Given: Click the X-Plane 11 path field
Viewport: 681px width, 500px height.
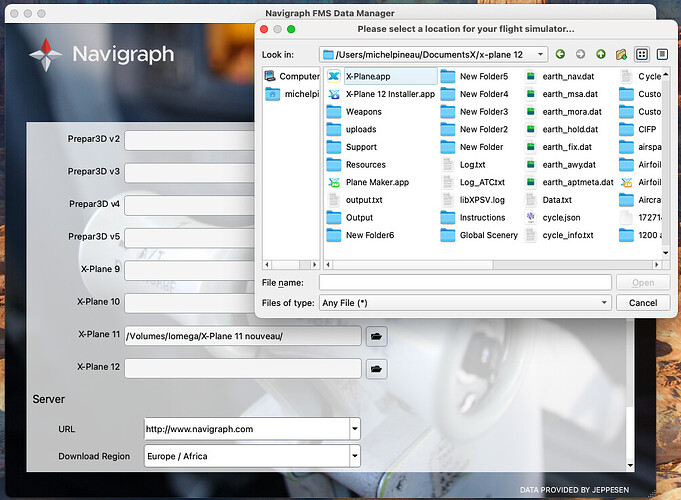Looking at the screenshot, I should click(x=243, y=336).
